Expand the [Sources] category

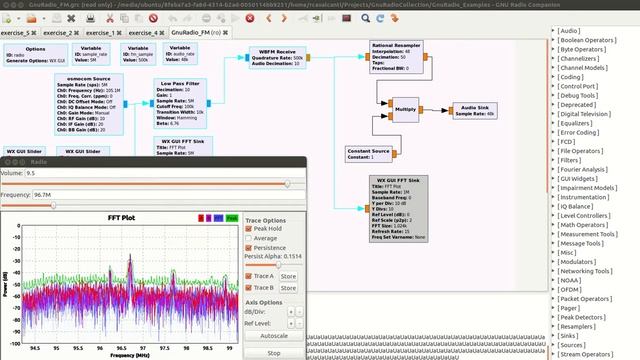click(553, 345)
